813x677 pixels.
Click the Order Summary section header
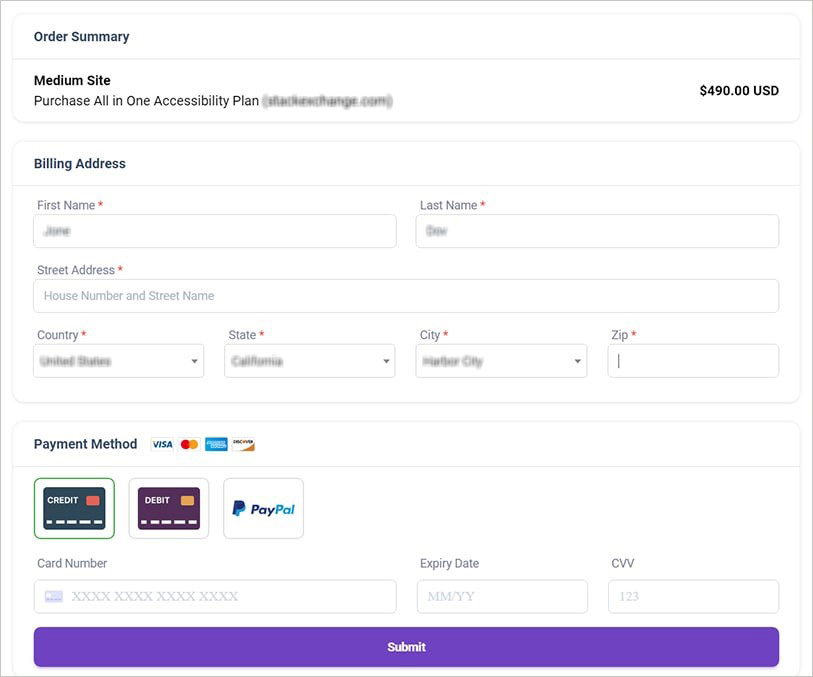pos(81,36)
